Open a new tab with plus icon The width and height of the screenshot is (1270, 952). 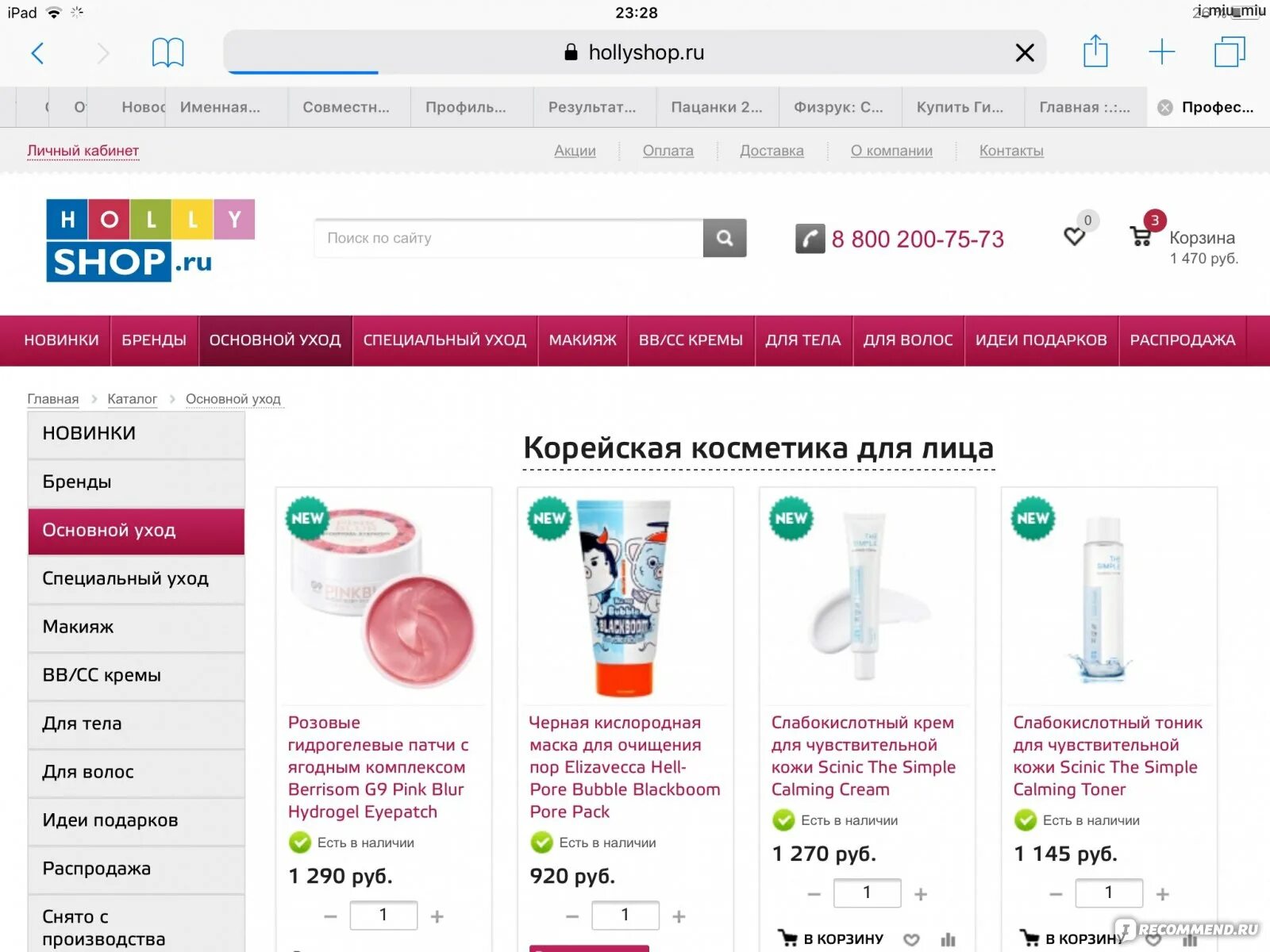(x=1161, y=52)
